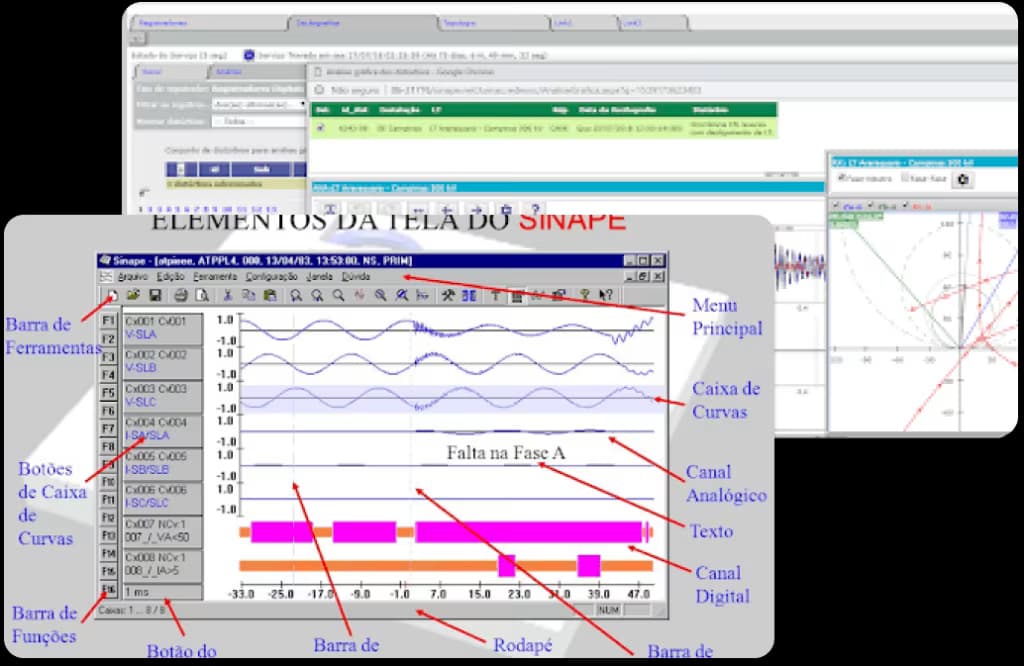Open the Arquivo menu
1024x666 pixels.
point(133,277)
